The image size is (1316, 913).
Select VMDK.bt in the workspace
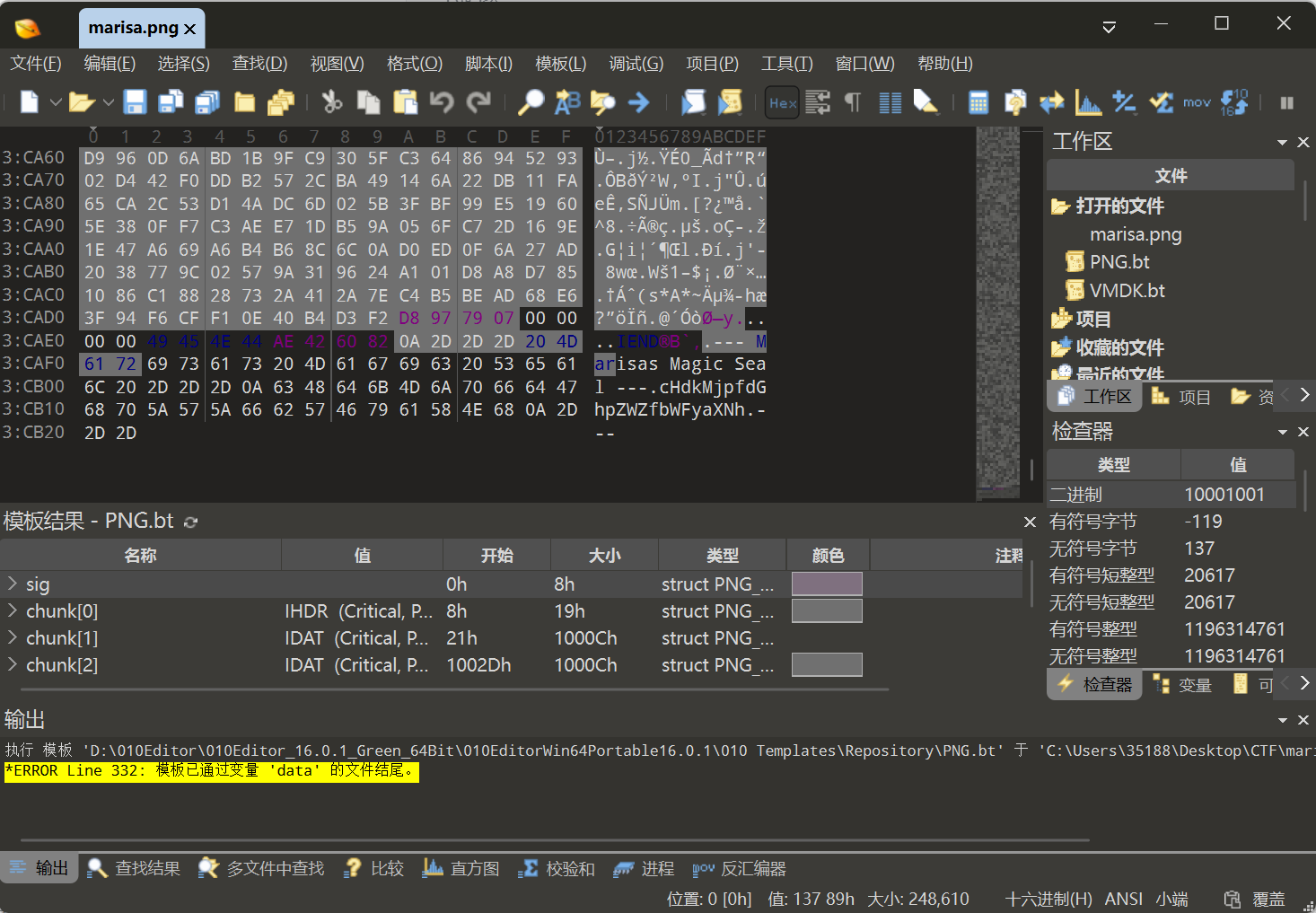[x=1127, y=291]
